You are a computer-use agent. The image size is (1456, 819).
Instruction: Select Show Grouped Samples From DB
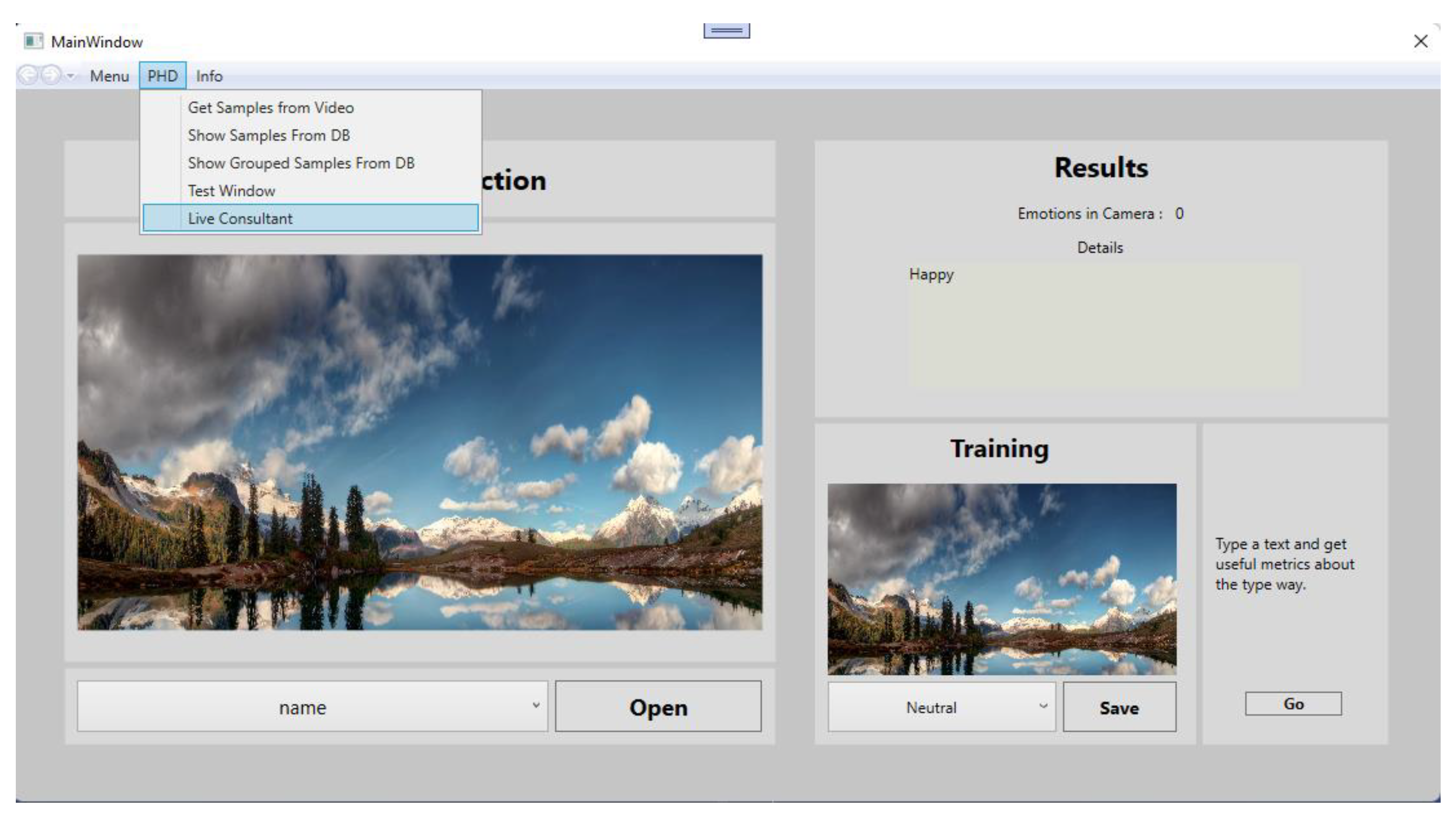(301, 163)
